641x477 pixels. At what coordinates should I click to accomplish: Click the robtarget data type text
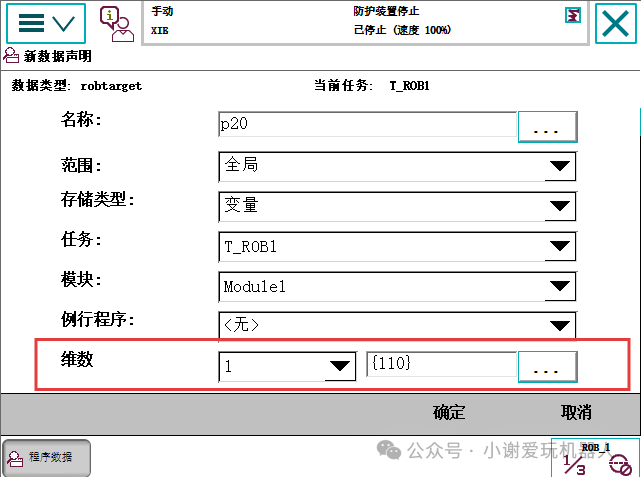click(111, 86)
